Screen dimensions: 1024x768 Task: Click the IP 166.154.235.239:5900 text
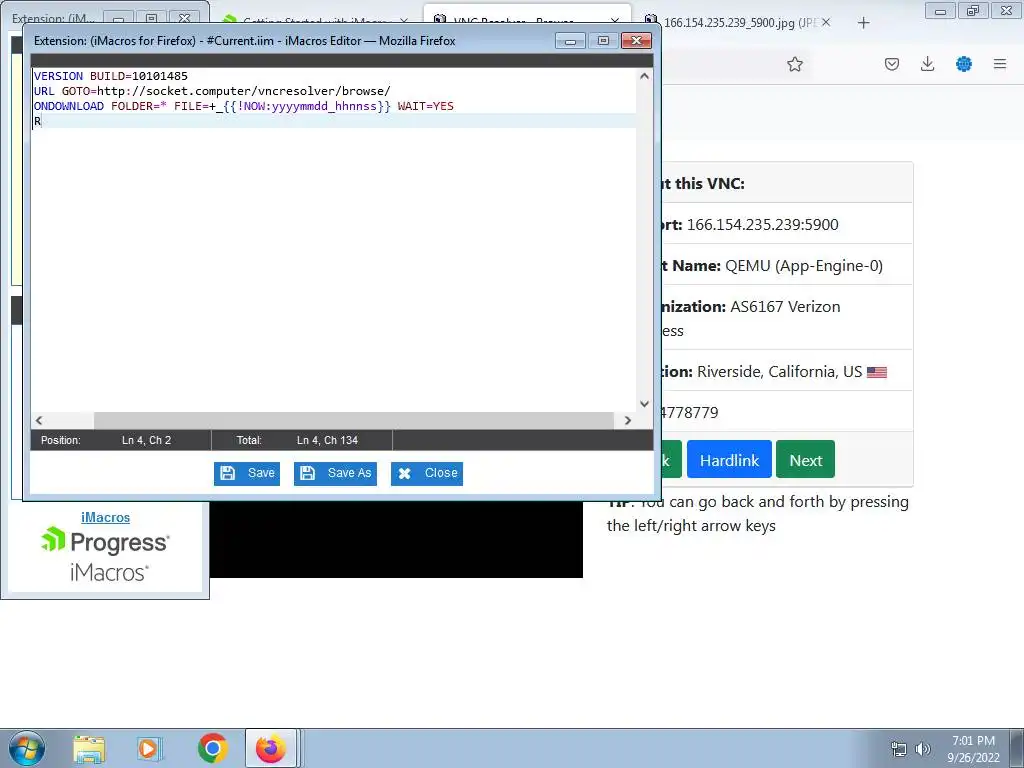click(x=762, y=224)
